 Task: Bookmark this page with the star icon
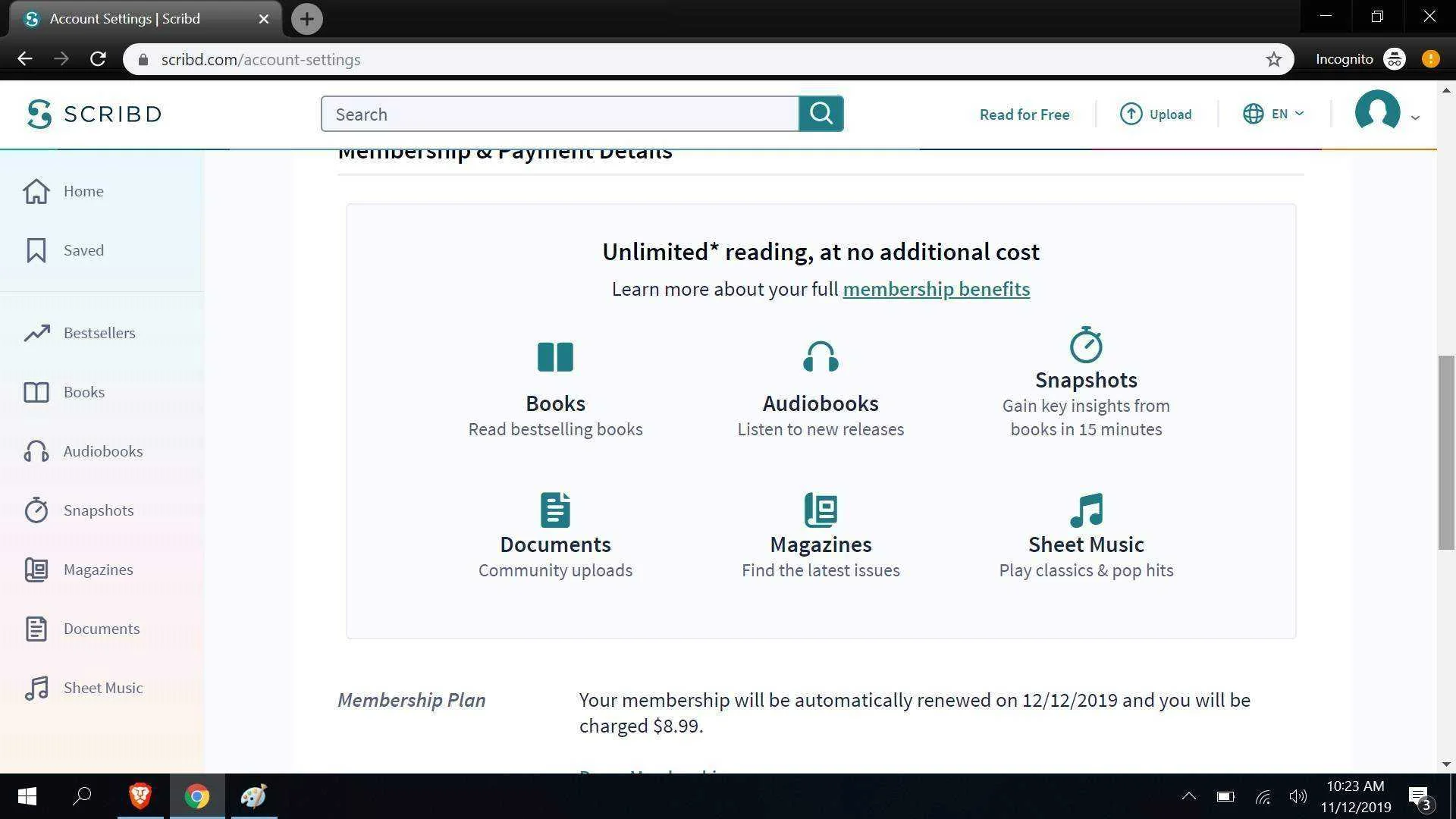pyautogui.click(x=1273, y=59)
